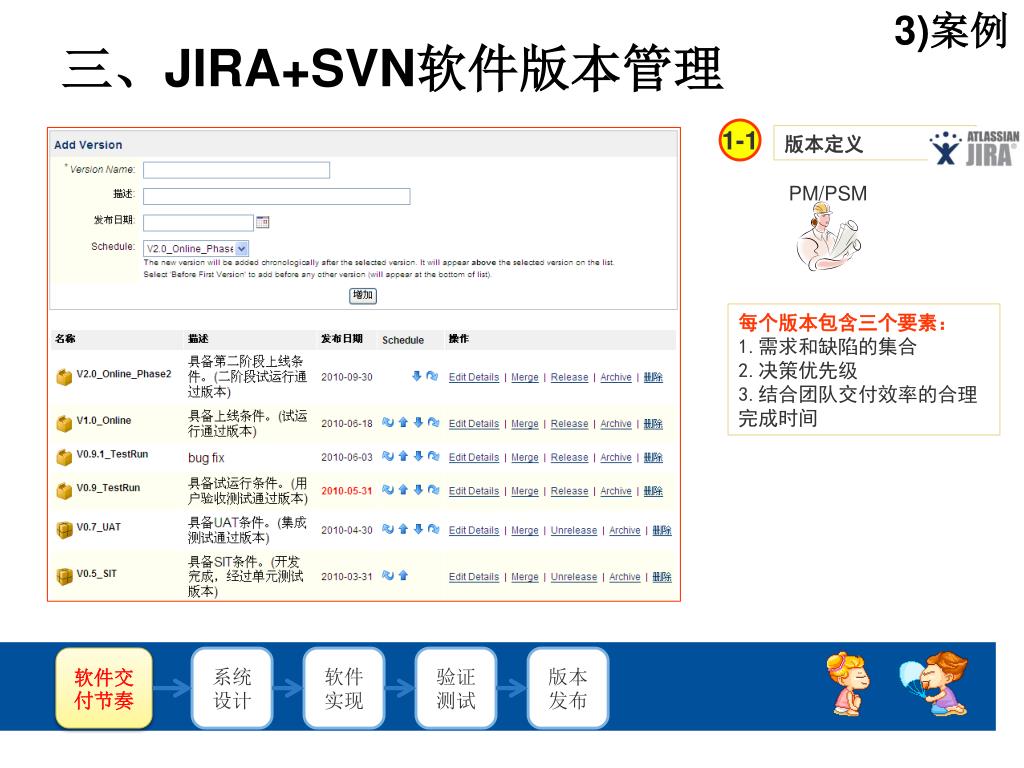Archive the V0.7_UAT version

tap(624, 530)
